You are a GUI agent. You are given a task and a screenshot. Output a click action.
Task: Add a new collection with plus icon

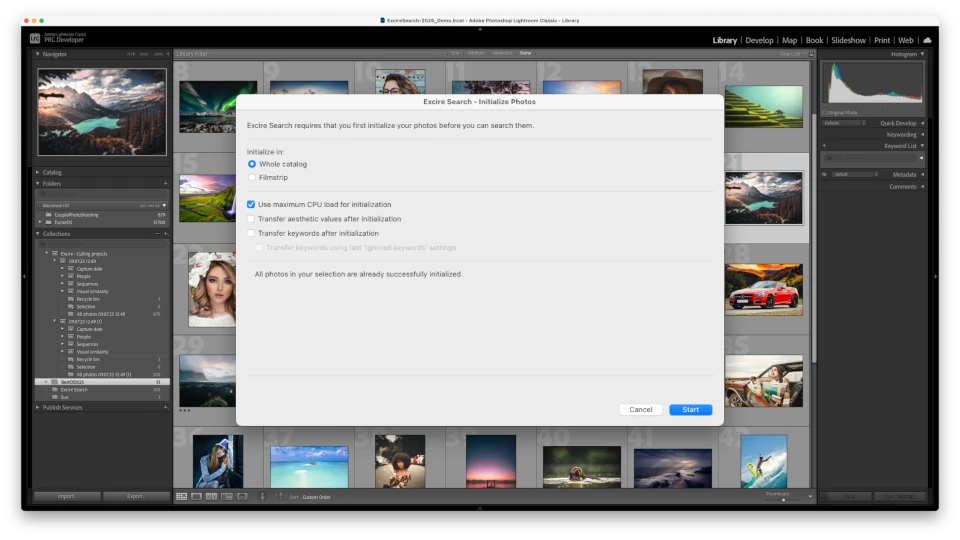(x=165, y=233)
